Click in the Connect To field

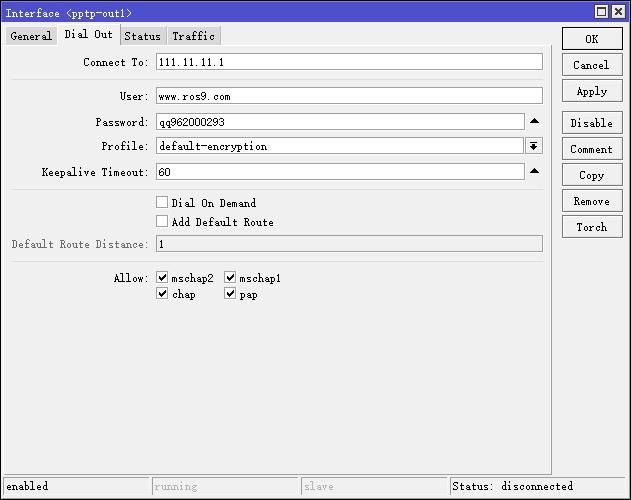349,62
